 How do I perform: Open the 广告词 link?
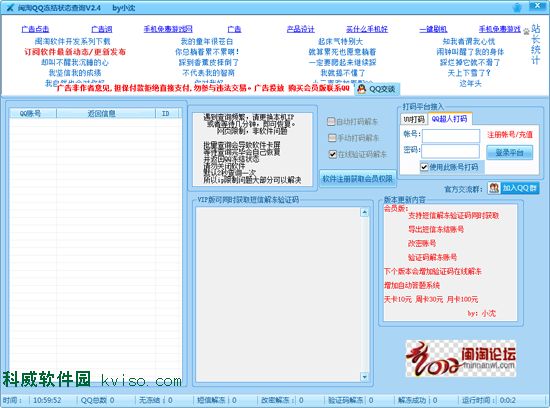pyautogui.click(x=101, y=29)
